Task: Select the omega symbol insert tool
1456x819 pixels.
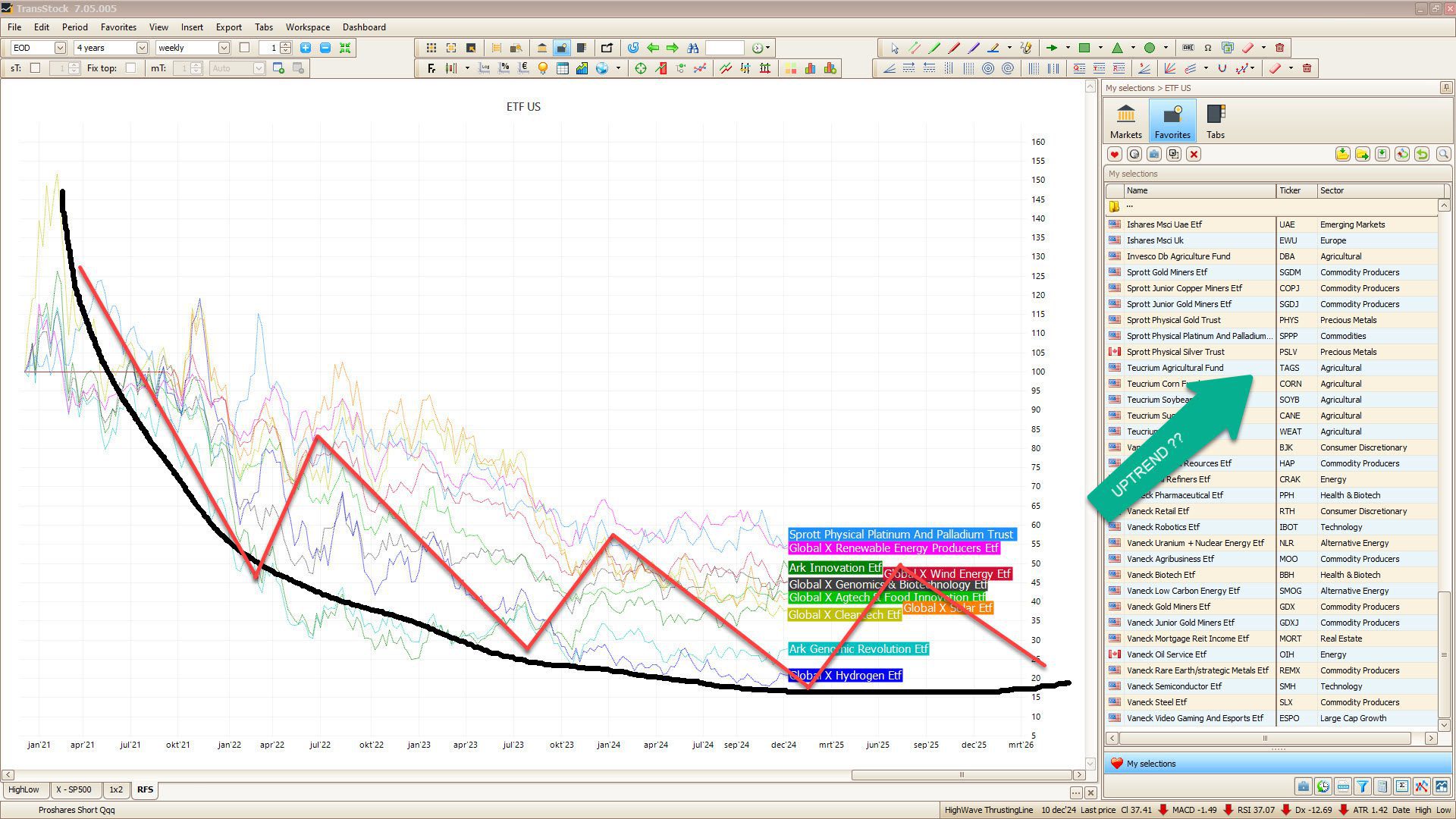Action: coord(1208,48)
